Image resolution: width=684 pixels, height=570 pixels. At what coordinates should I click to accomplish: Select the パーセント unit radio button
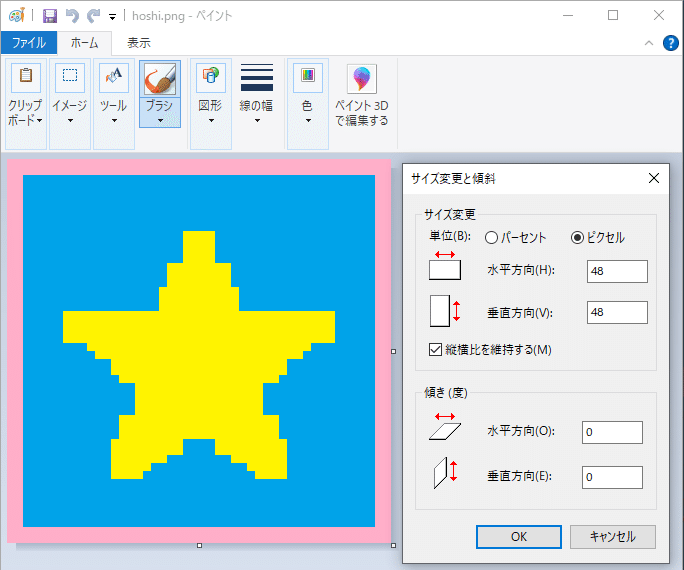tap(491, 238)
